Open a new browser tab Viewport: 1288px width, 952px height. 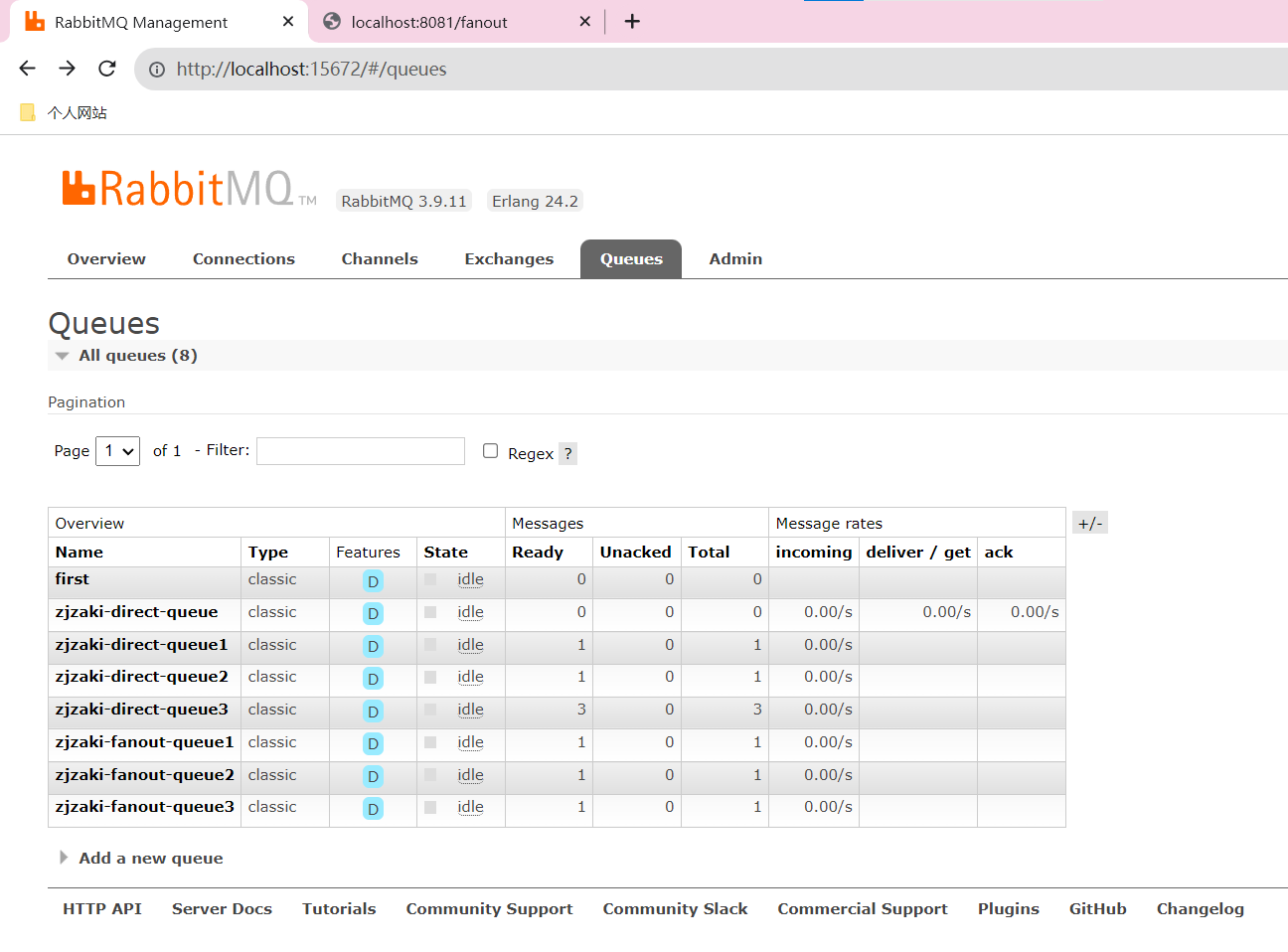coord(632,21)
